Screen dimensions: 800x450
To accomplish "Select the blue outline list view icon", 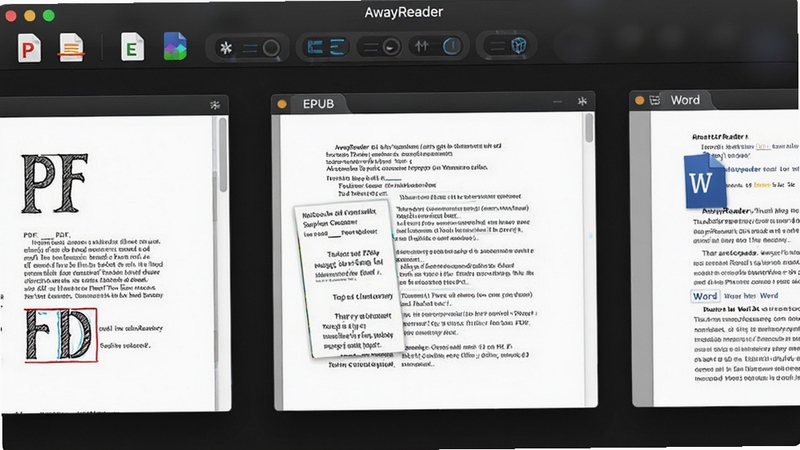I will (315, 47).
